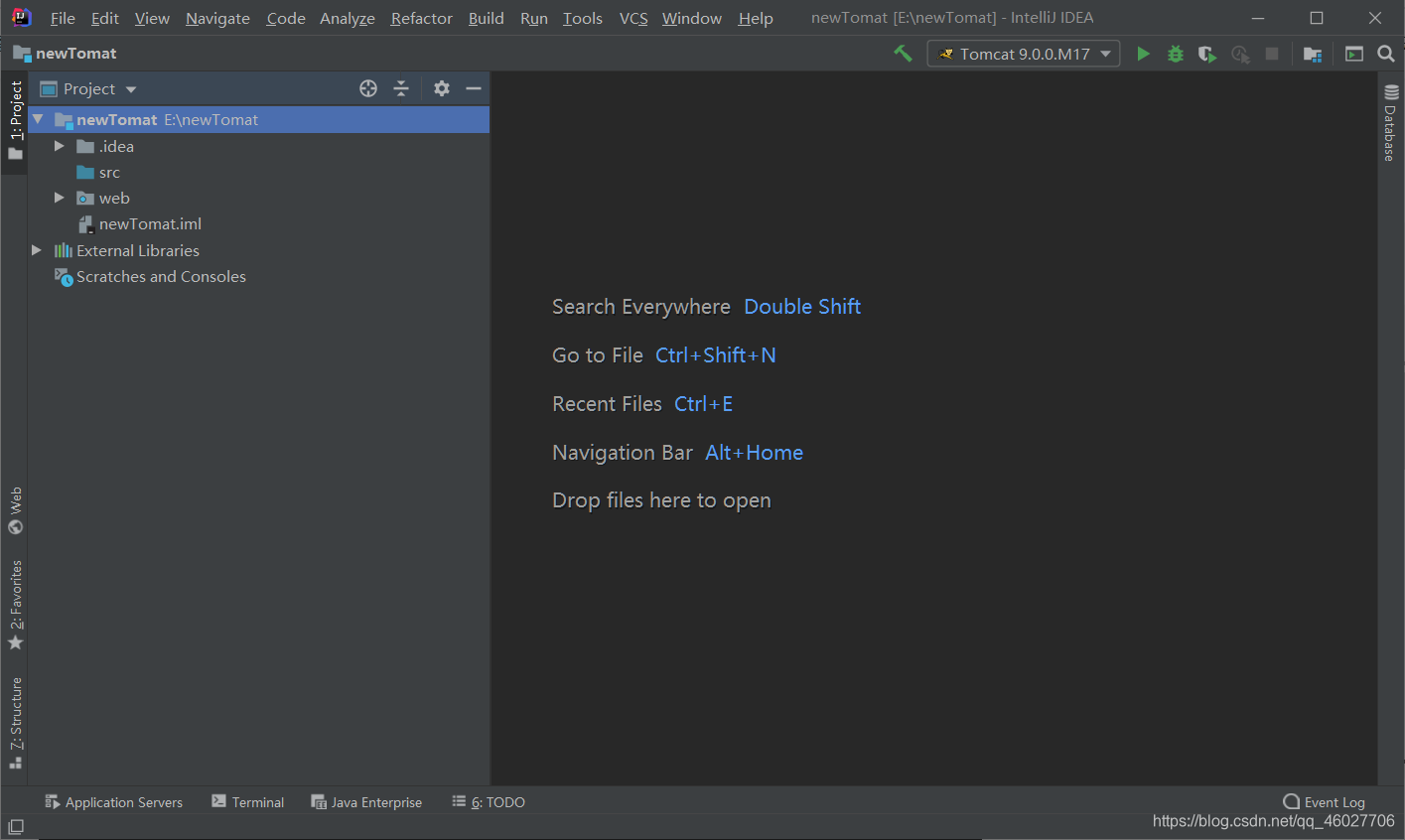Open the Window menu

[x=692, y=18]
